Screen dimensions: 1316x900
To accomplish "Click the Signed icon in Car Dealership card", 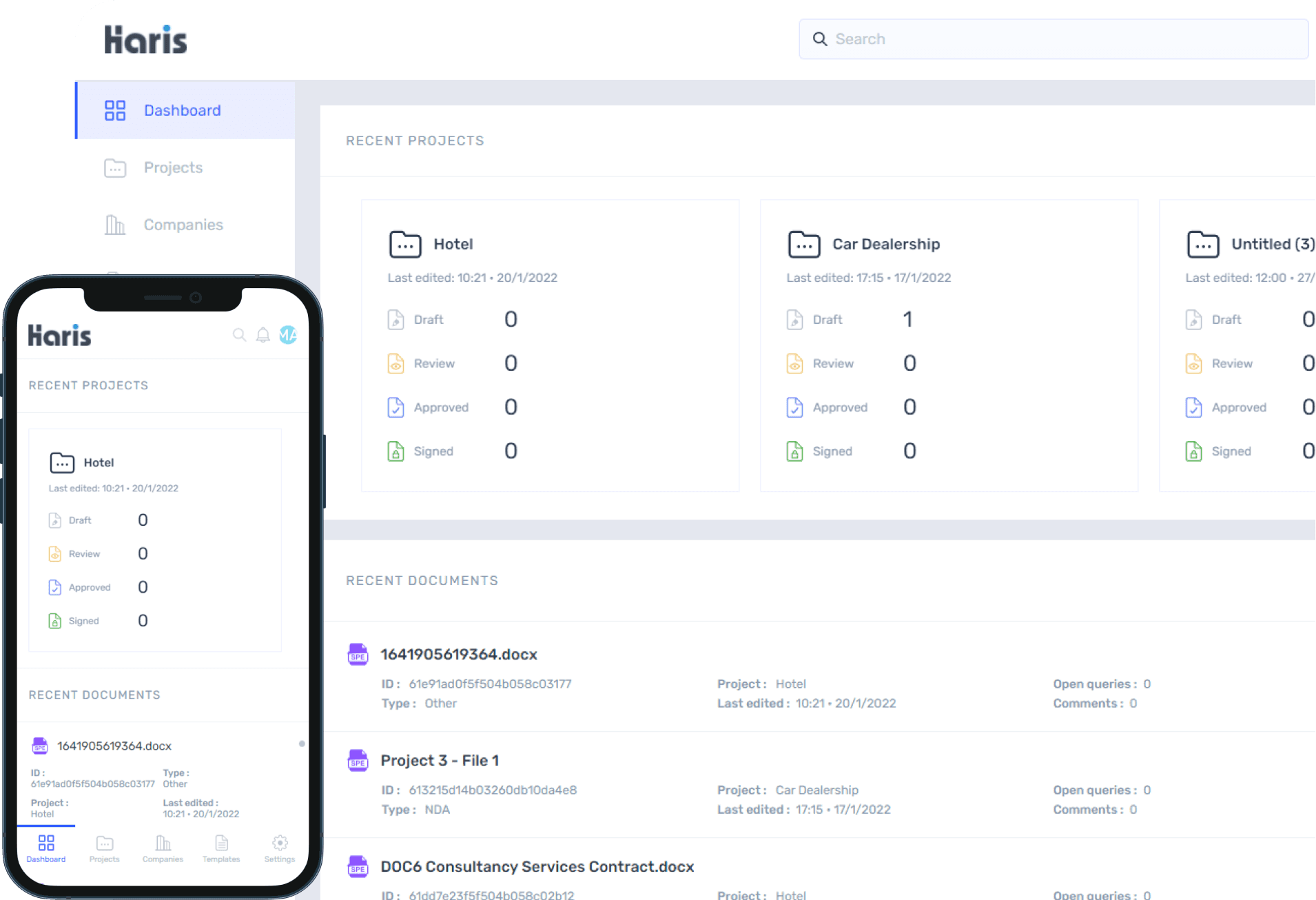I will point(794,451).
